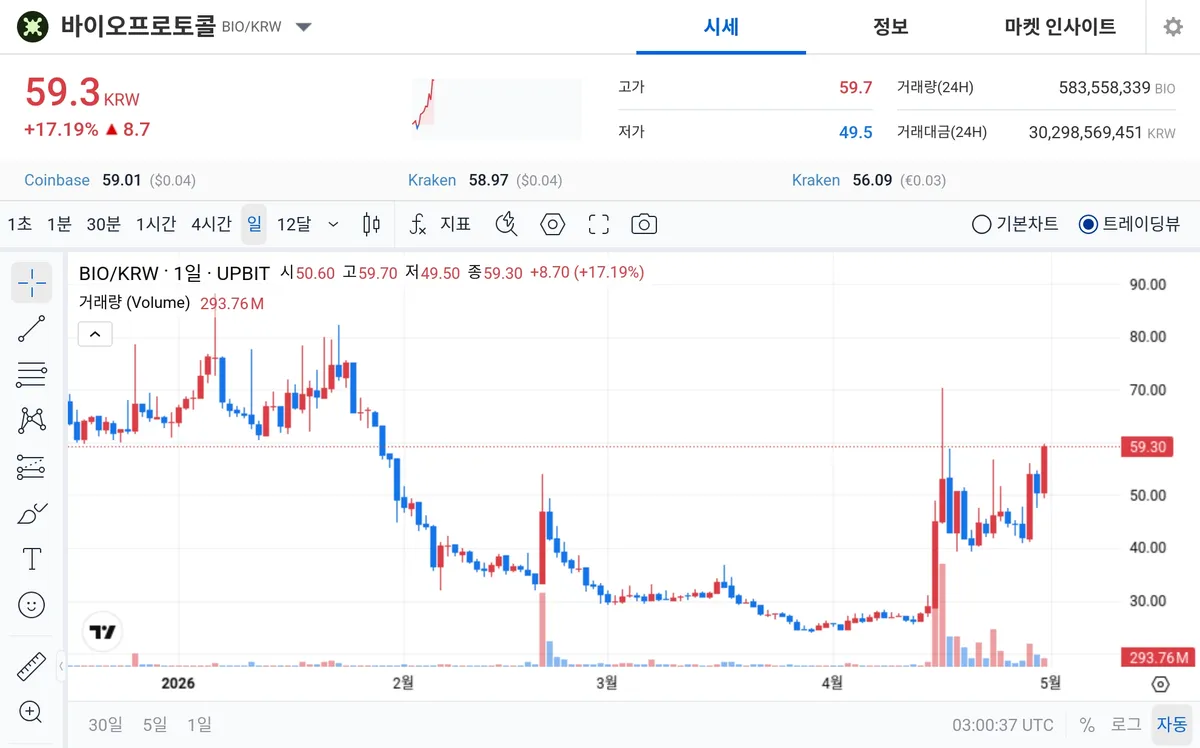Select the ruler measurement tool
Image resolution: width=1200 pixels, height=748 pixels.
click(31, 666)
